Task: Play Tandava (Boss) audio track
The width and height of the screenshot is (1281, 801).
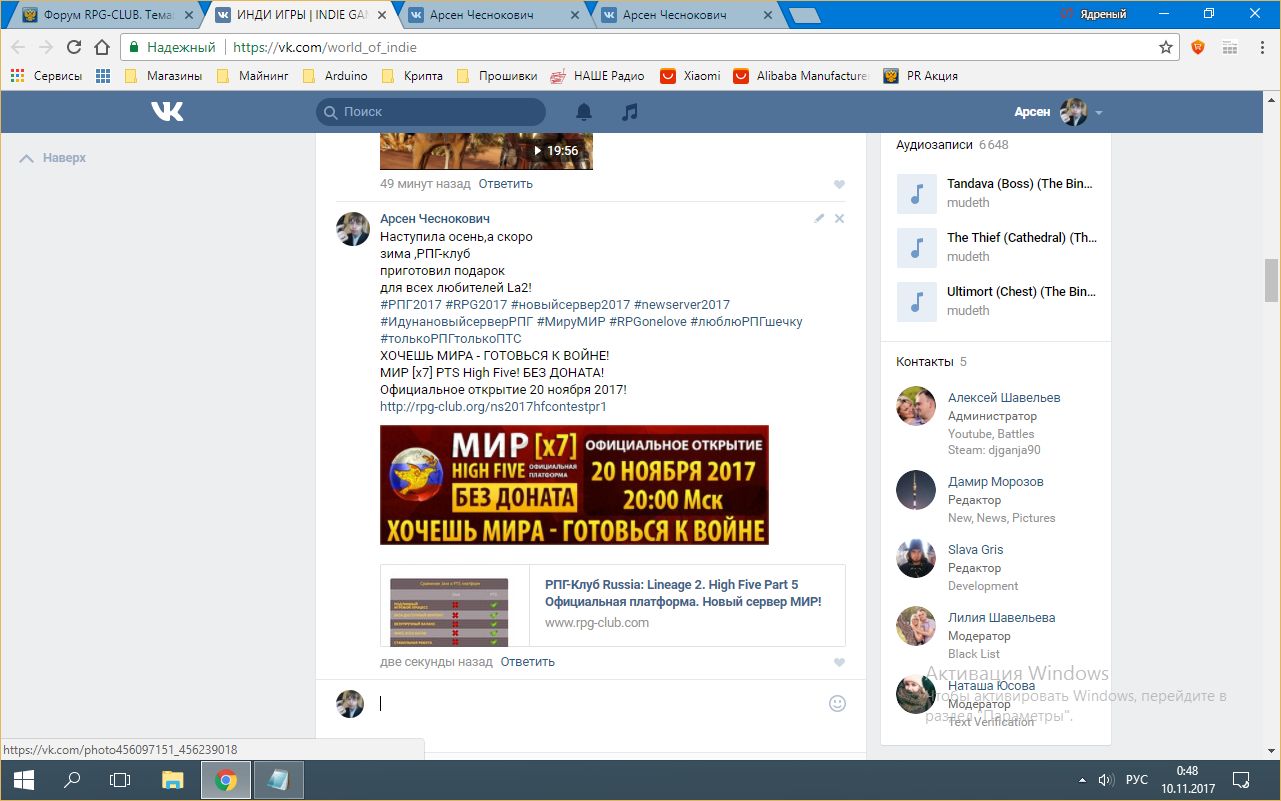Action: tap(916, 193)
